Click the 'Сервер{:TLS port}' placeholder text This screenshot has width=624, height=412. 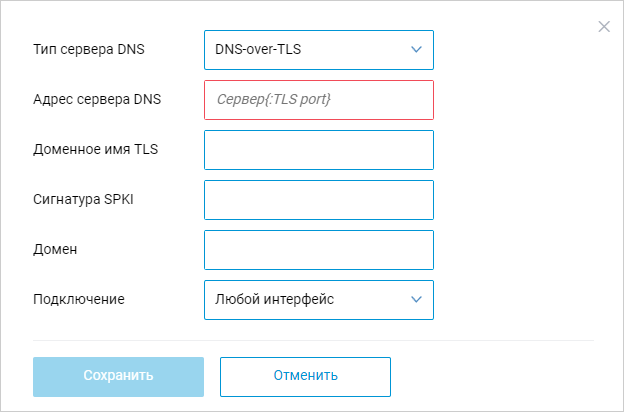pos(273,99)
